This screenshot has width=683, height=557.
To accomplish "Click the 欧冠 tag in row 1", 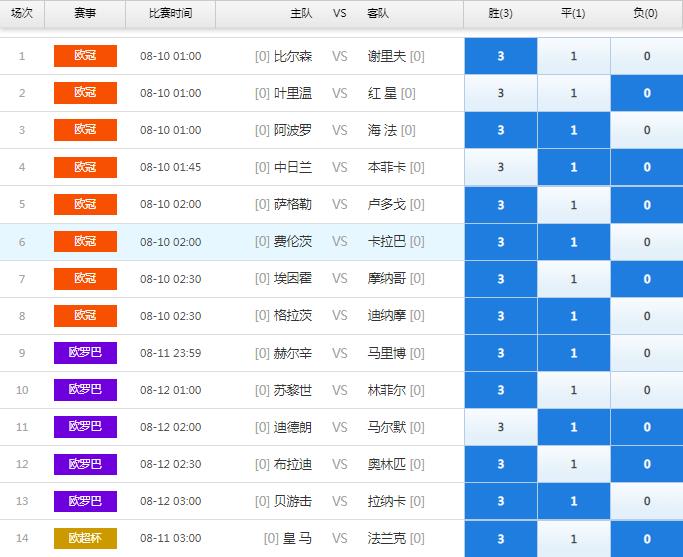I will (x=85, y=56).
